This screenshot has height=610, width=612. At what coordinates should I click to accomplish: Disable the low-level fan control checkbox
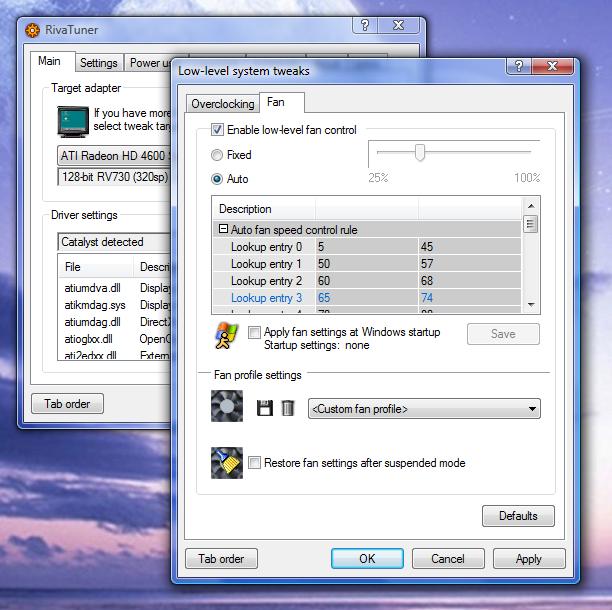(217, 130)
